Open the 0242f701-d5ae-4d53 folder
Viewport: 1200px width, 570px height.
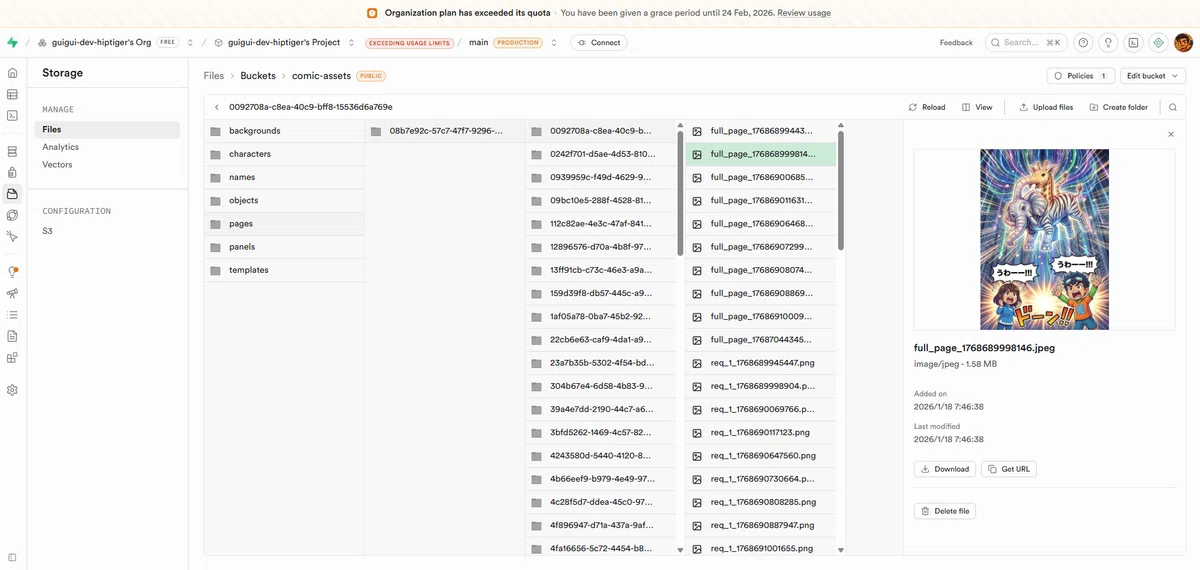tap(601, 154)
